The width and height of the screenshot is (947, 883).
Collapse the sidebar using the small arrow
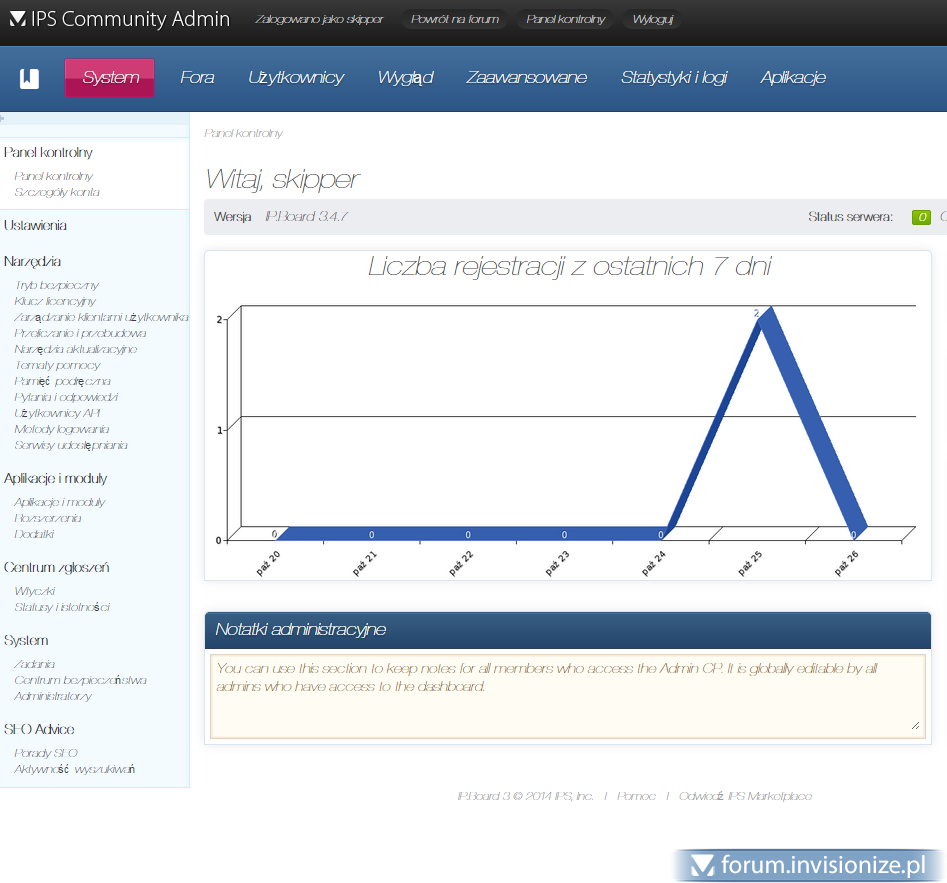(x=3, y=118)
